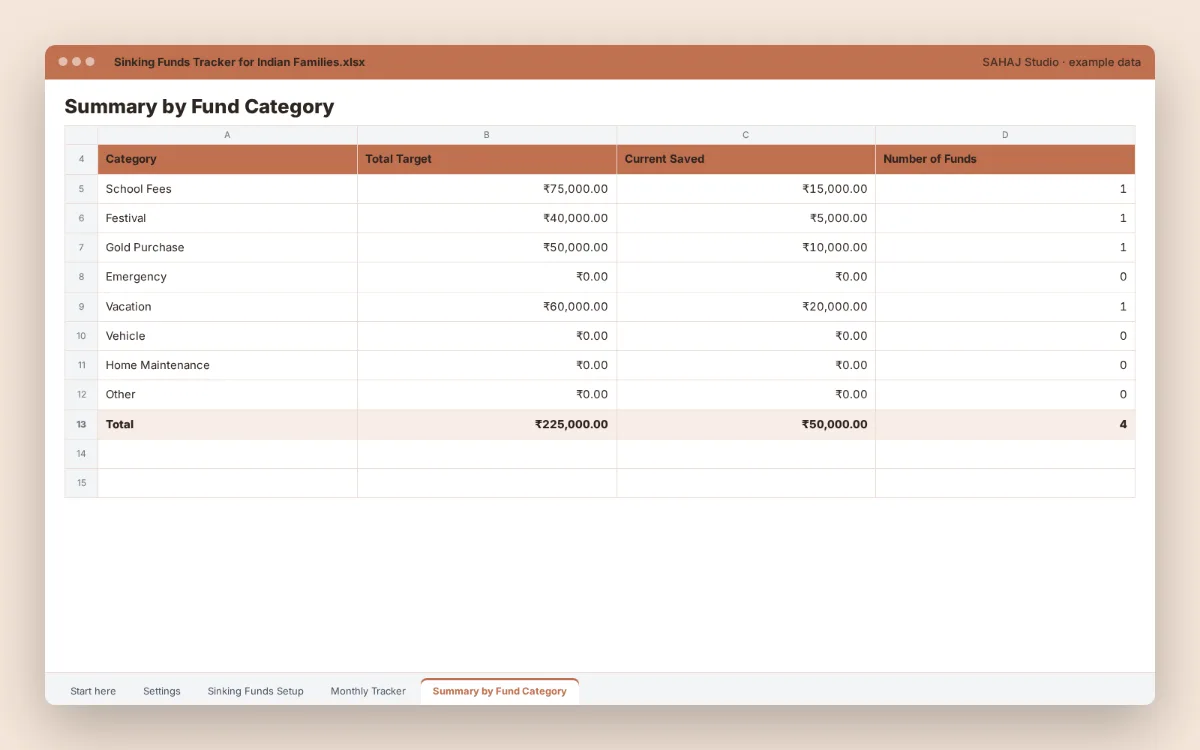Viewport: 1200px width, 750px height.
Task: Select row 14 header number
Action: tap(81, 453)
